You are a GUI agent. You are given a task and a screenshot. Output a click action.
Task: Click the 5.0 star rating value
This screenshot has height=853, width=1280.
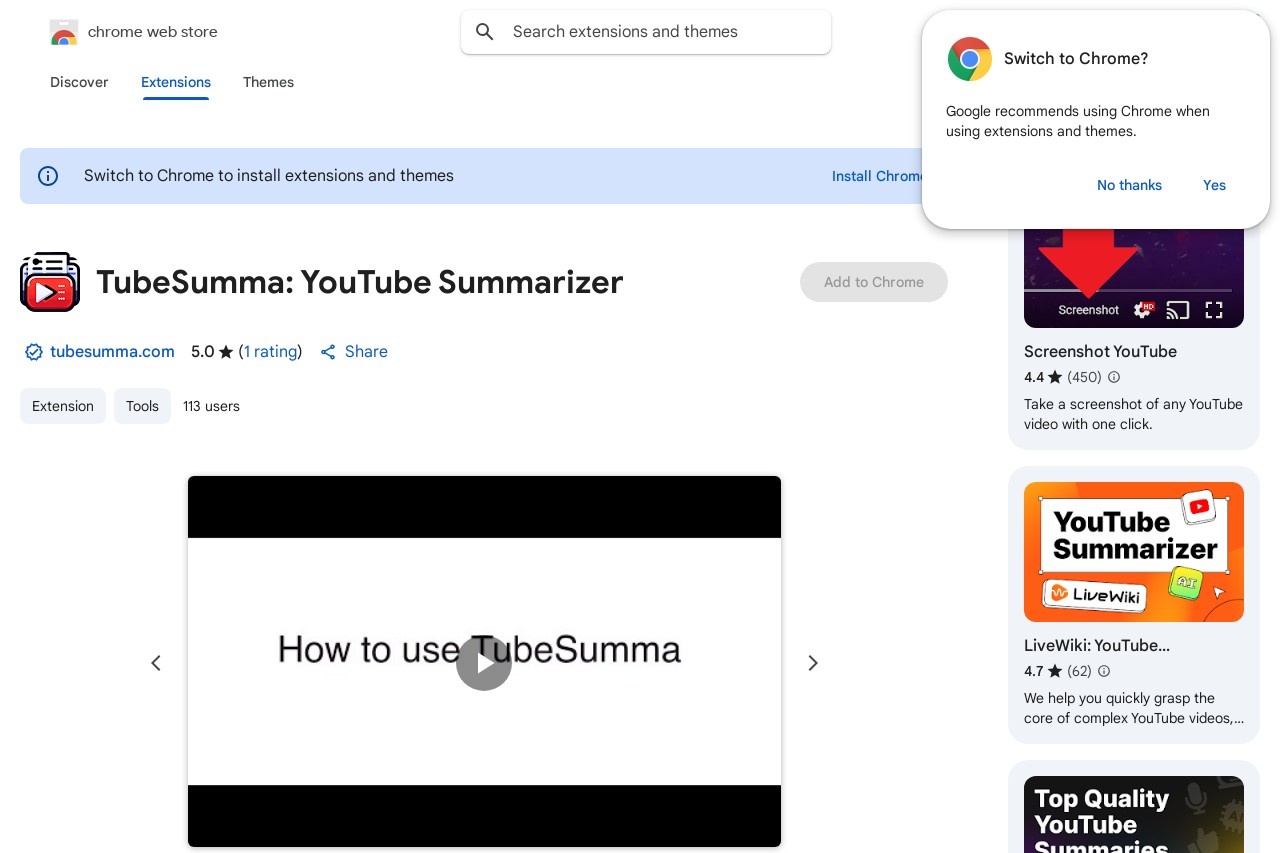click(x=202, y=352)
